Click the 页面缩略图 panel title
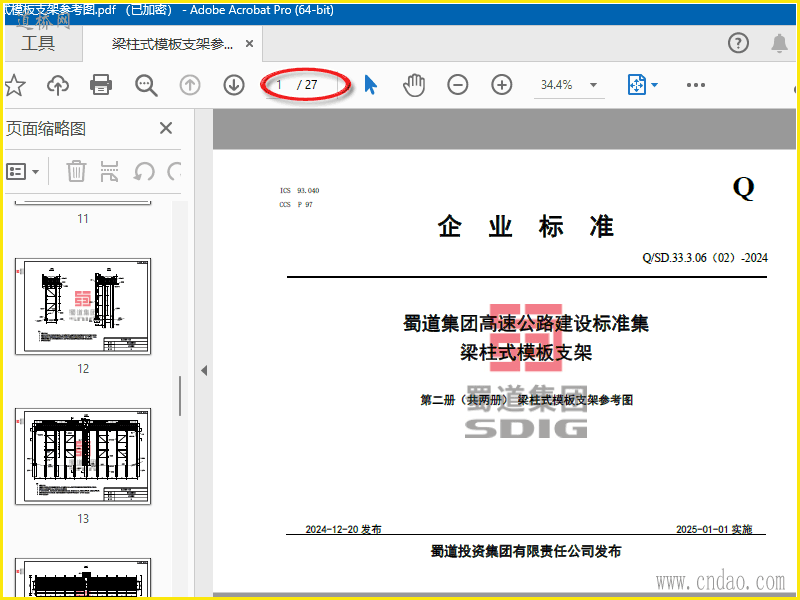Image resolution: width=800 pixels, height=600 pixels. (x=46, y=129)
